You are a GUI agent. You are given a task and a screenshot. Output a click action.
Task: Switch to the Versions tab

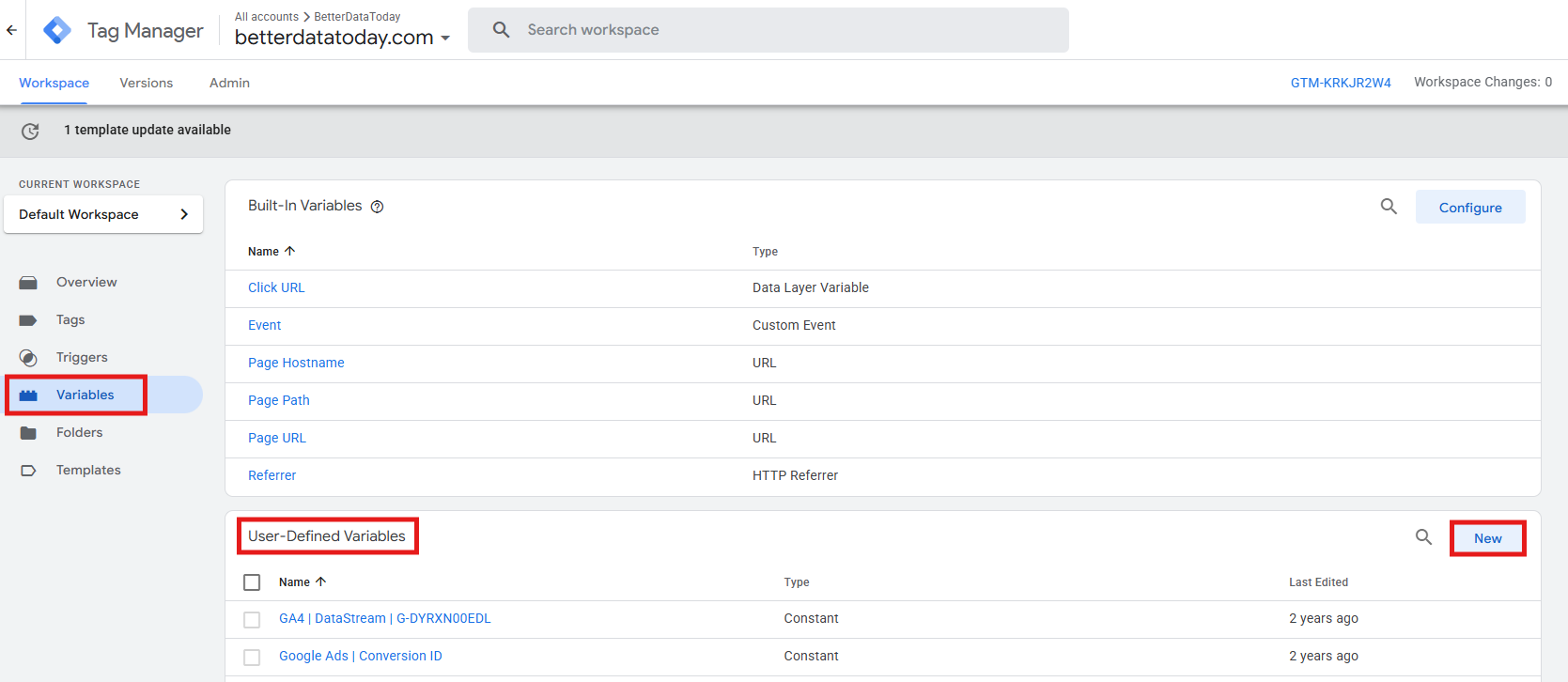point(147,83)
